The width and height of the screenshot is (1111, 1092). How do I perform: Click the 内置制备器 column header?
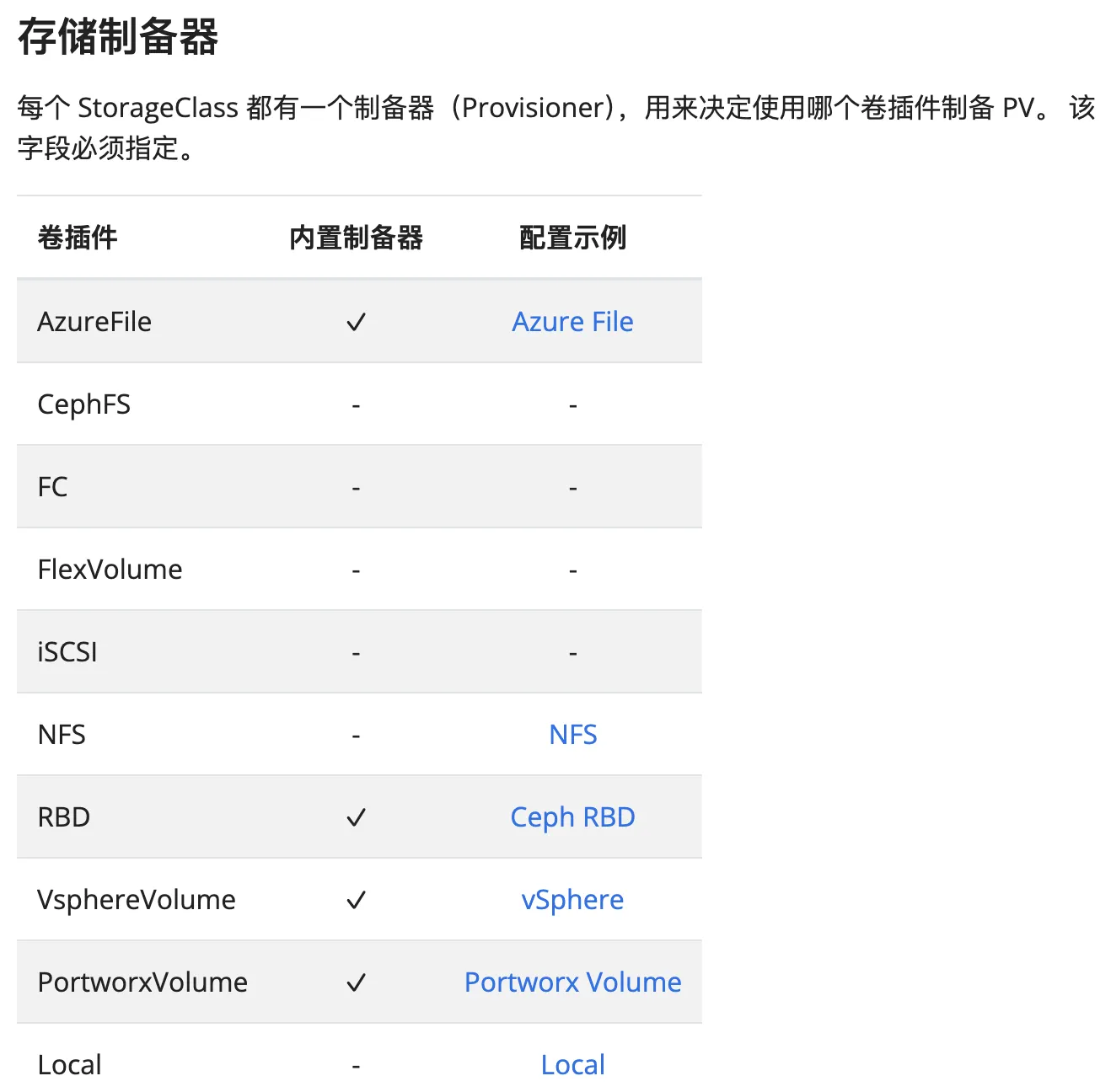356,238
